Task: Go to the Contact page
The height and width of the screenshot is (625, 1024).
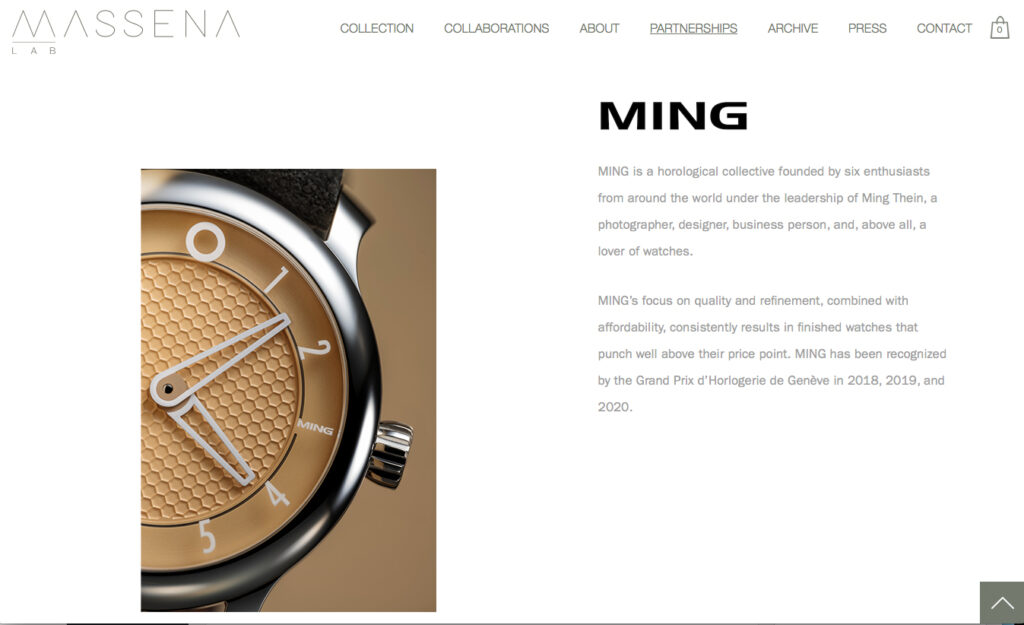Action: point(944,28)
